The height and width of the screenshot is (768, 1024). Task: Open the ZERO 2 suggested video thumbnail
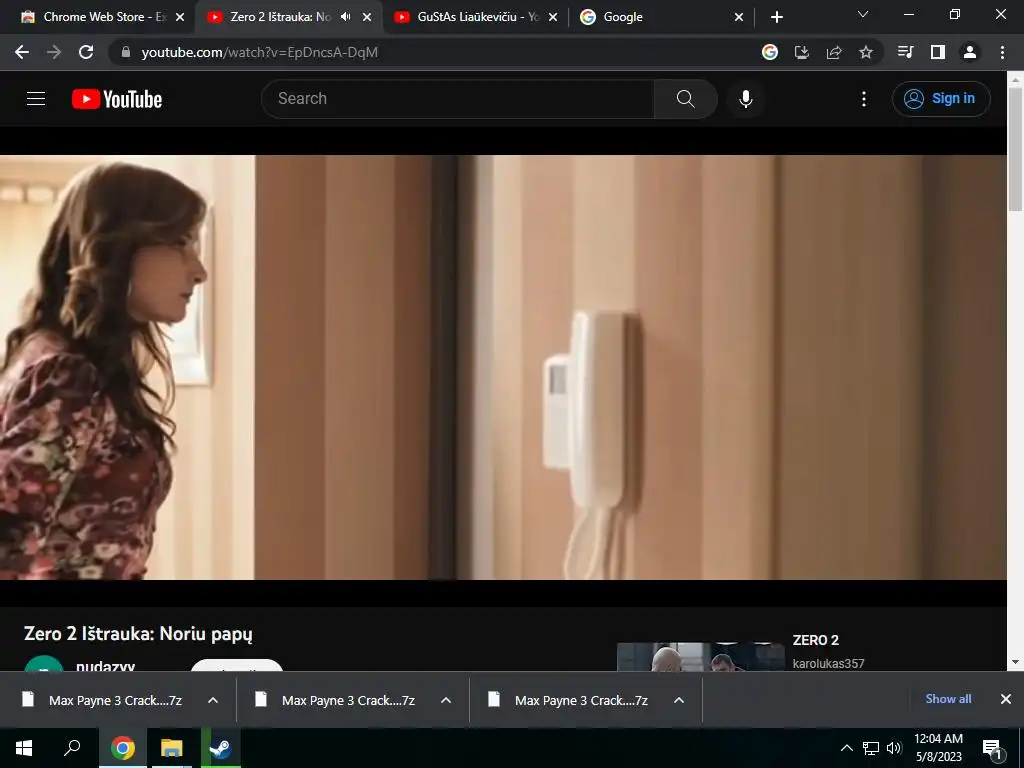click(701, 657)
